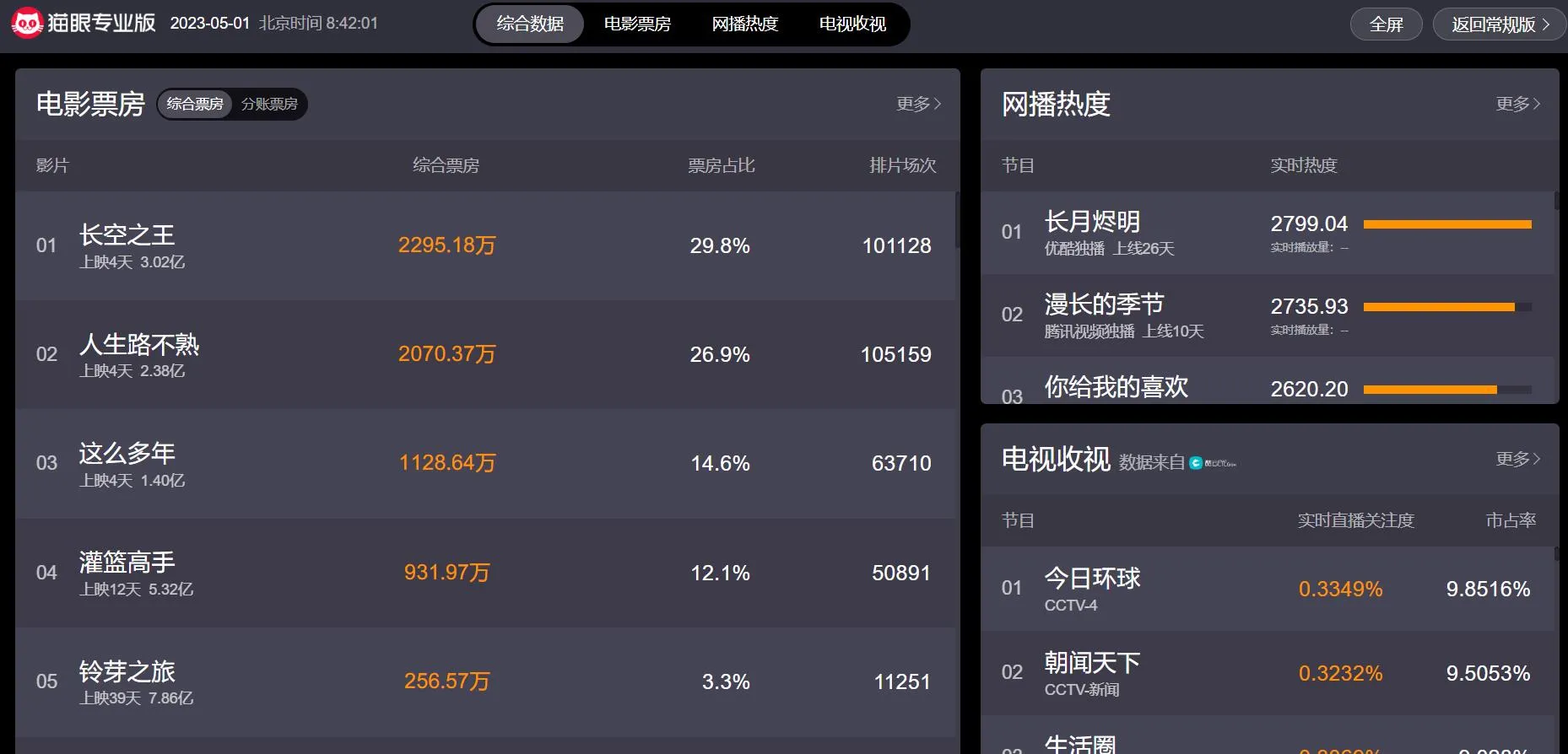Click the 29.8% box office share
Image resolution: width=1568 pixels, height=754 pixels.
tap(720, 245)
